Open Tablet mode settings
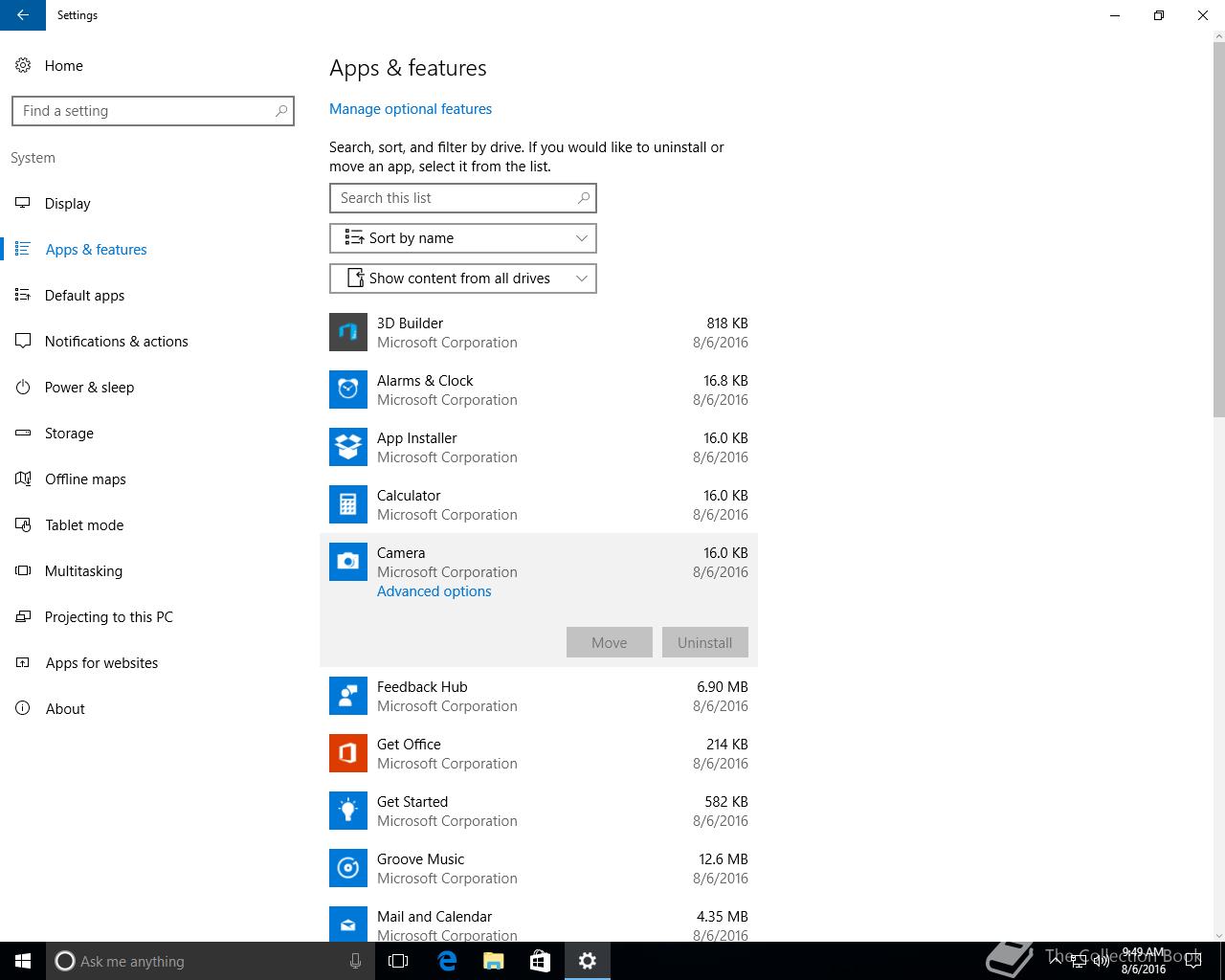Screen dimensions: 1225x980 [x=153, y=525]
